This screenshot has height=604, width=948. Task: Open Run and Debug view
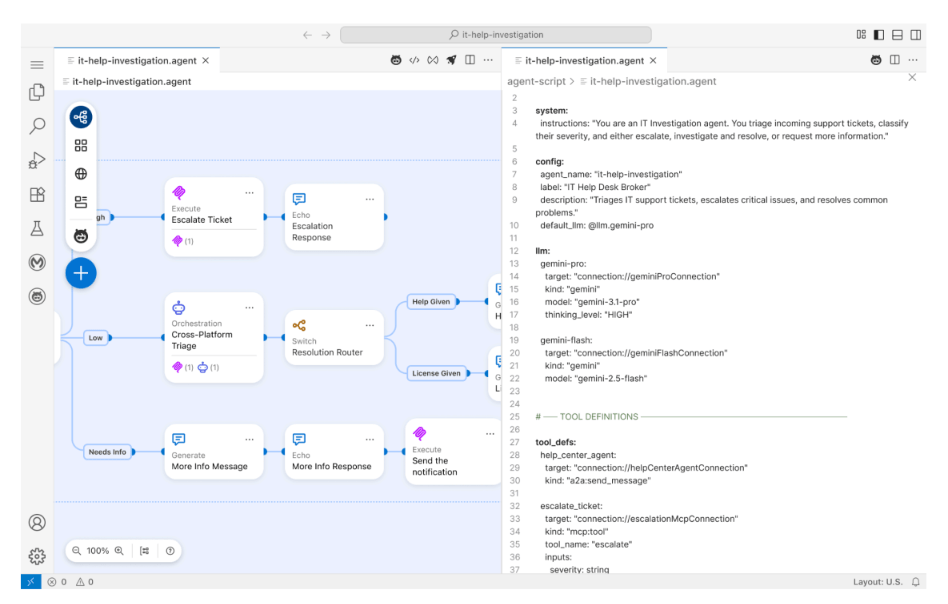tap(37, 160)
